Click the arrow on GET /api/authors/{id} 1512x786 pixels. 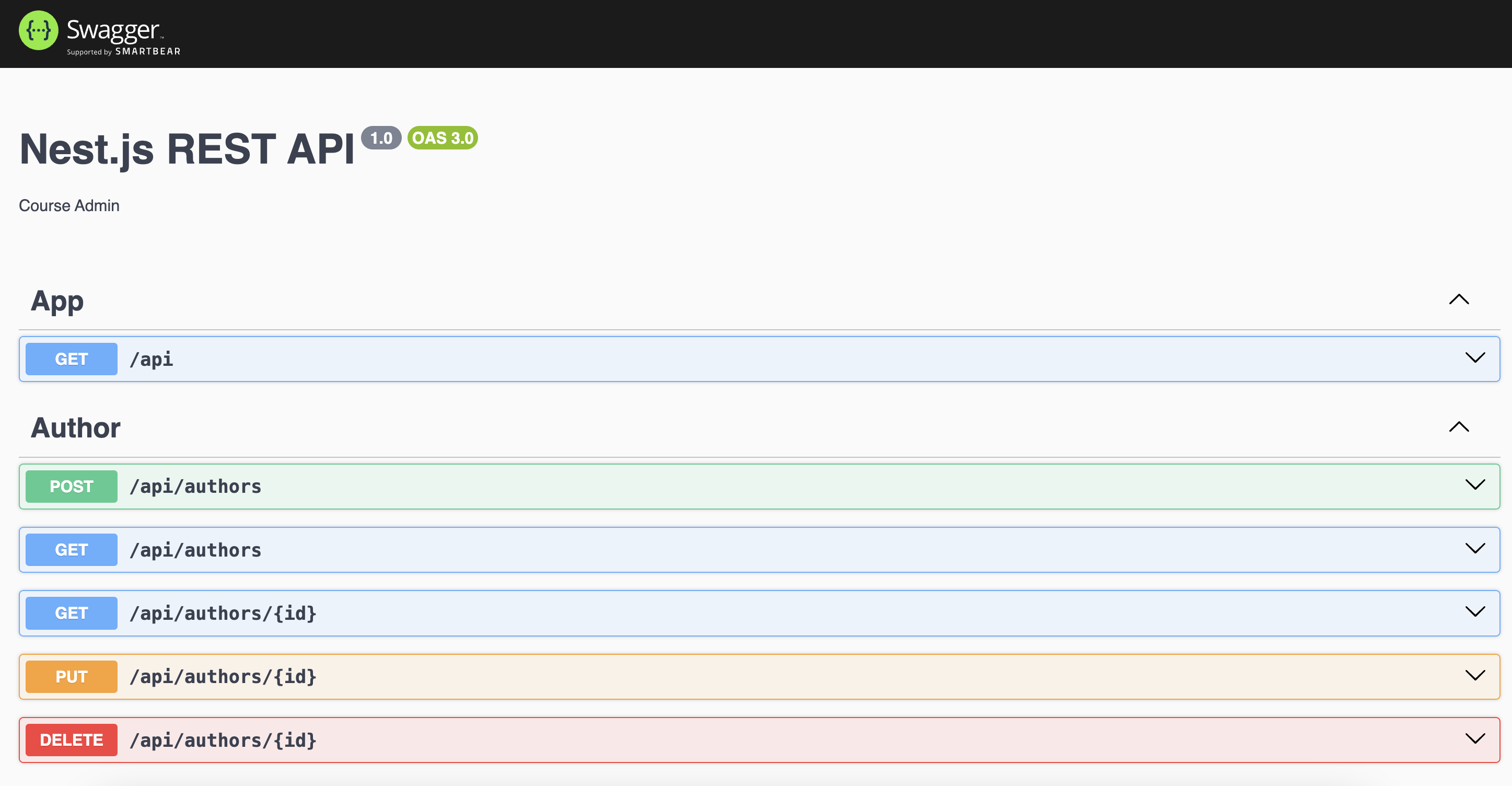pyautogui.click(x=1474, y=612)
